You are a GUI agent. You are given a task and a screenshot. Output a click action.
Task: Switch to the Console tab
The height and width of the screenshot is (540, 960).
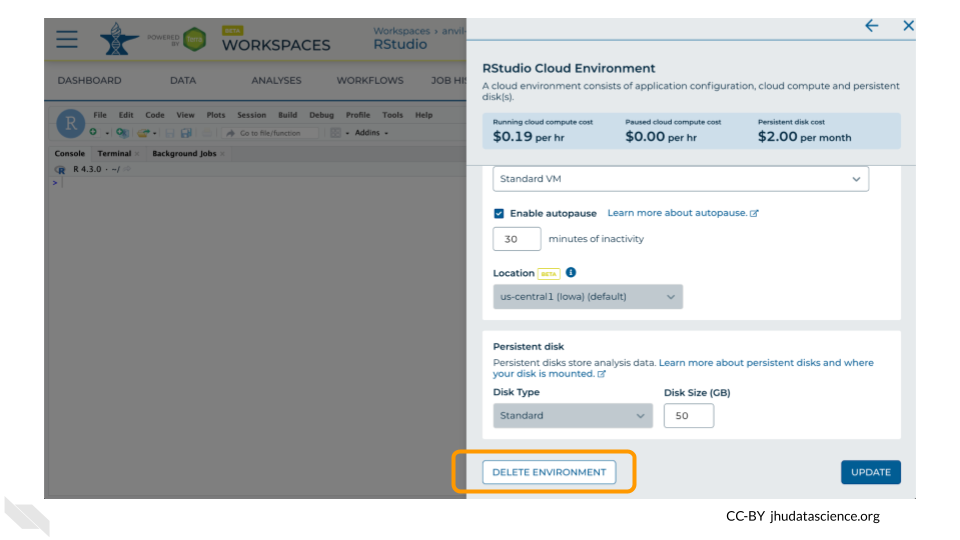[x=70, y=154]
